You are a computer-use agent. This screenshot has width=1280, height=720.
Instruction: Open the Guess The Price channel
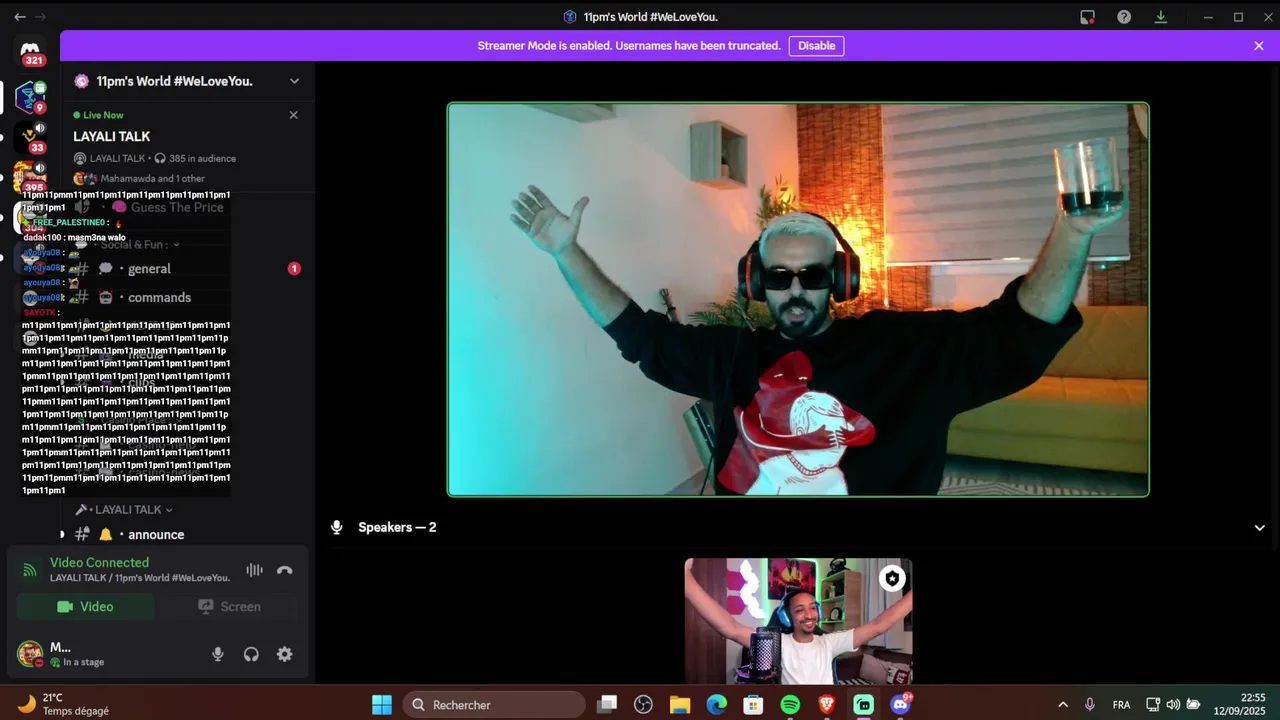pos(177,207)
